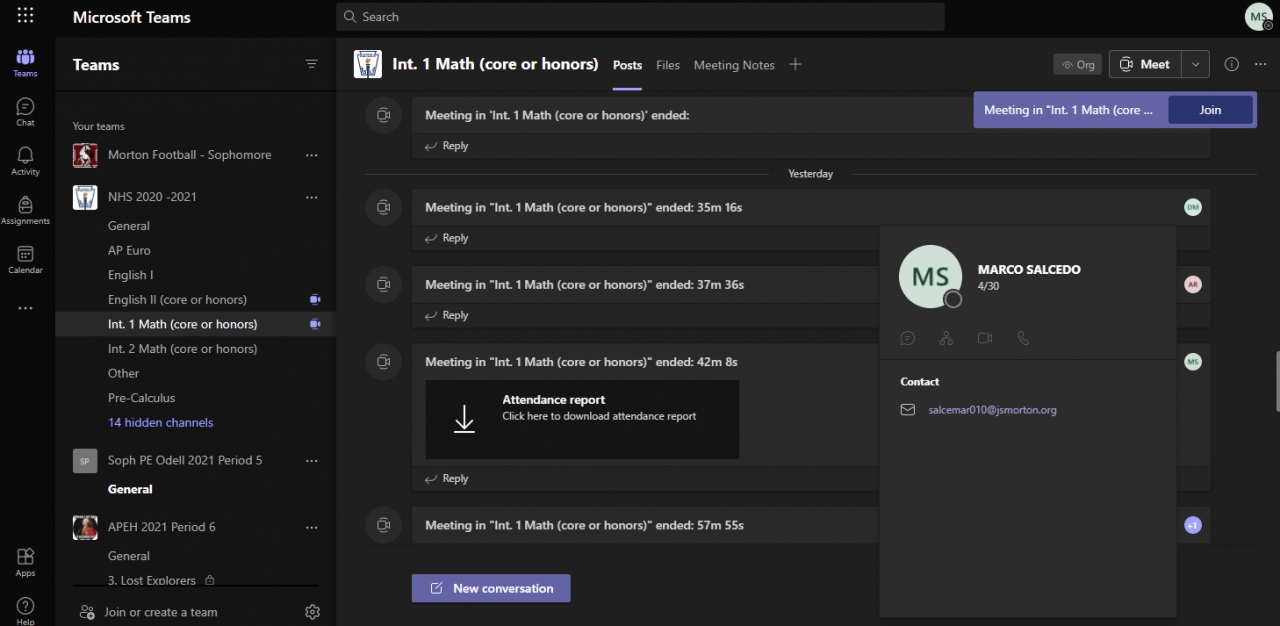Image resolution: width=1280 pixels, height=626 pixels.
Task: Collapse Soph PE Odell 2021 Period 5 team
Action: point(185,461)
